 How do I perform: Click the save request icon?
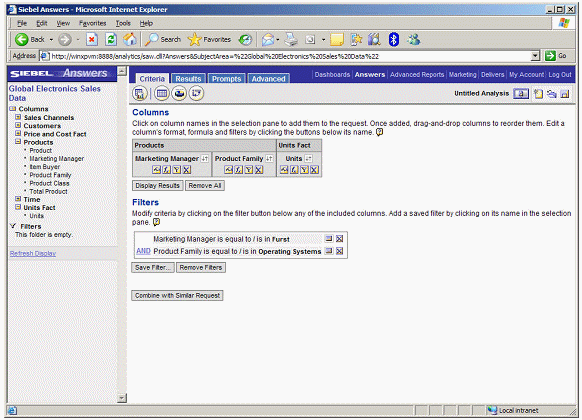point(565,94)
